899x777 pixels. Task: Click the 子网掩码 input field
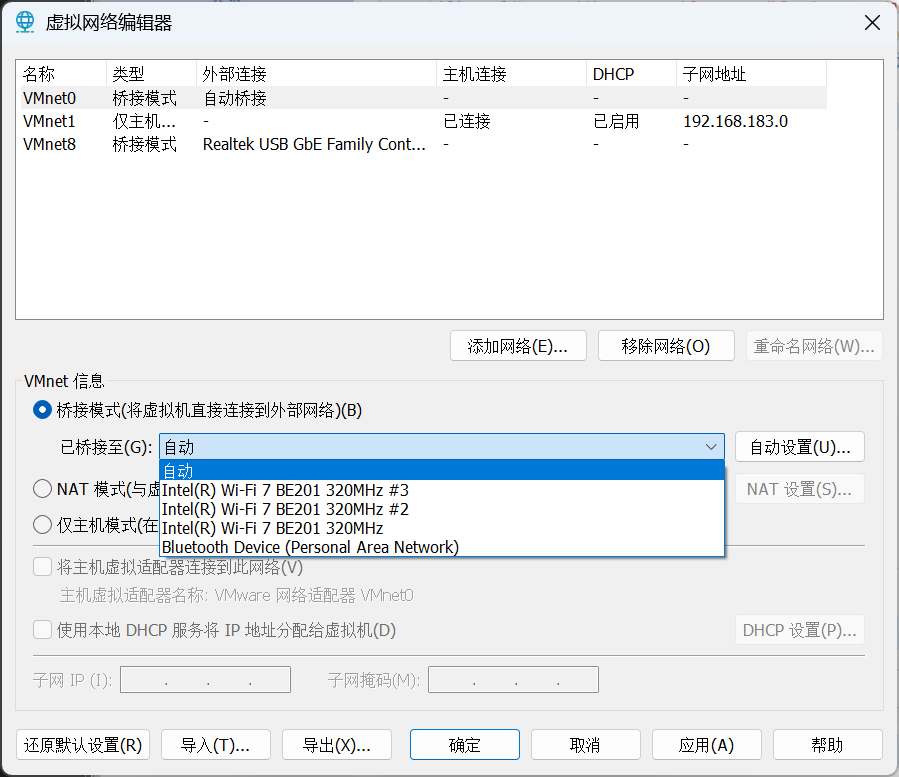pos(513,680)
